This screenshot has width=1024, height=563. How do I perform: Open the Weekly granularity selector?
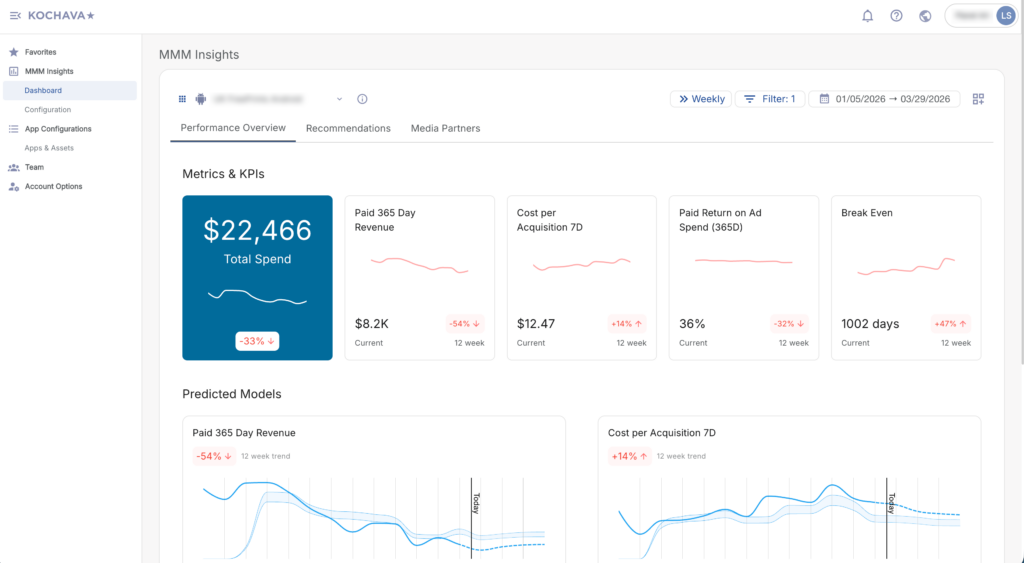pos(700,99)
